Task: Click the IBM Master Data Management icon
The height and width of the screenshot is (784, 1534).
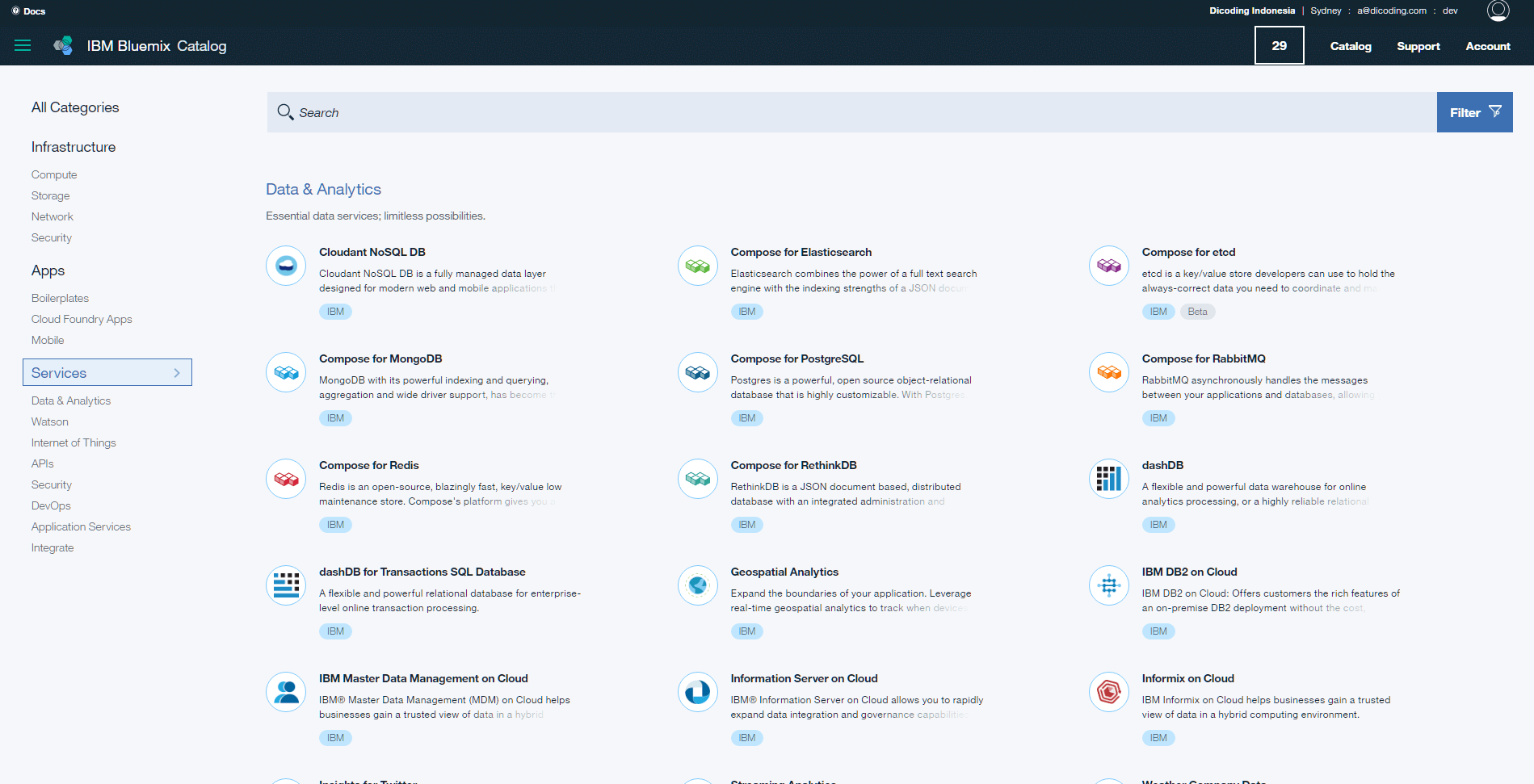Action: pyautogui.click(x=286, y=692)
